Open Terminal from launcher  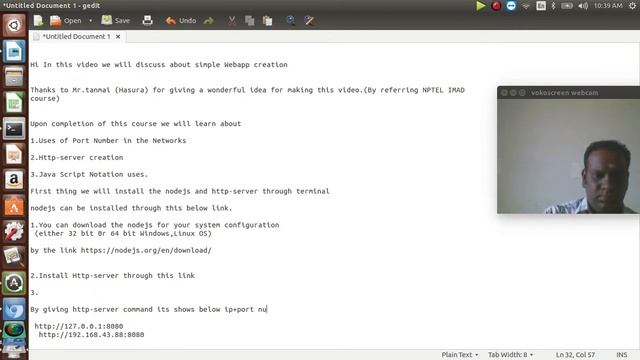14,129
